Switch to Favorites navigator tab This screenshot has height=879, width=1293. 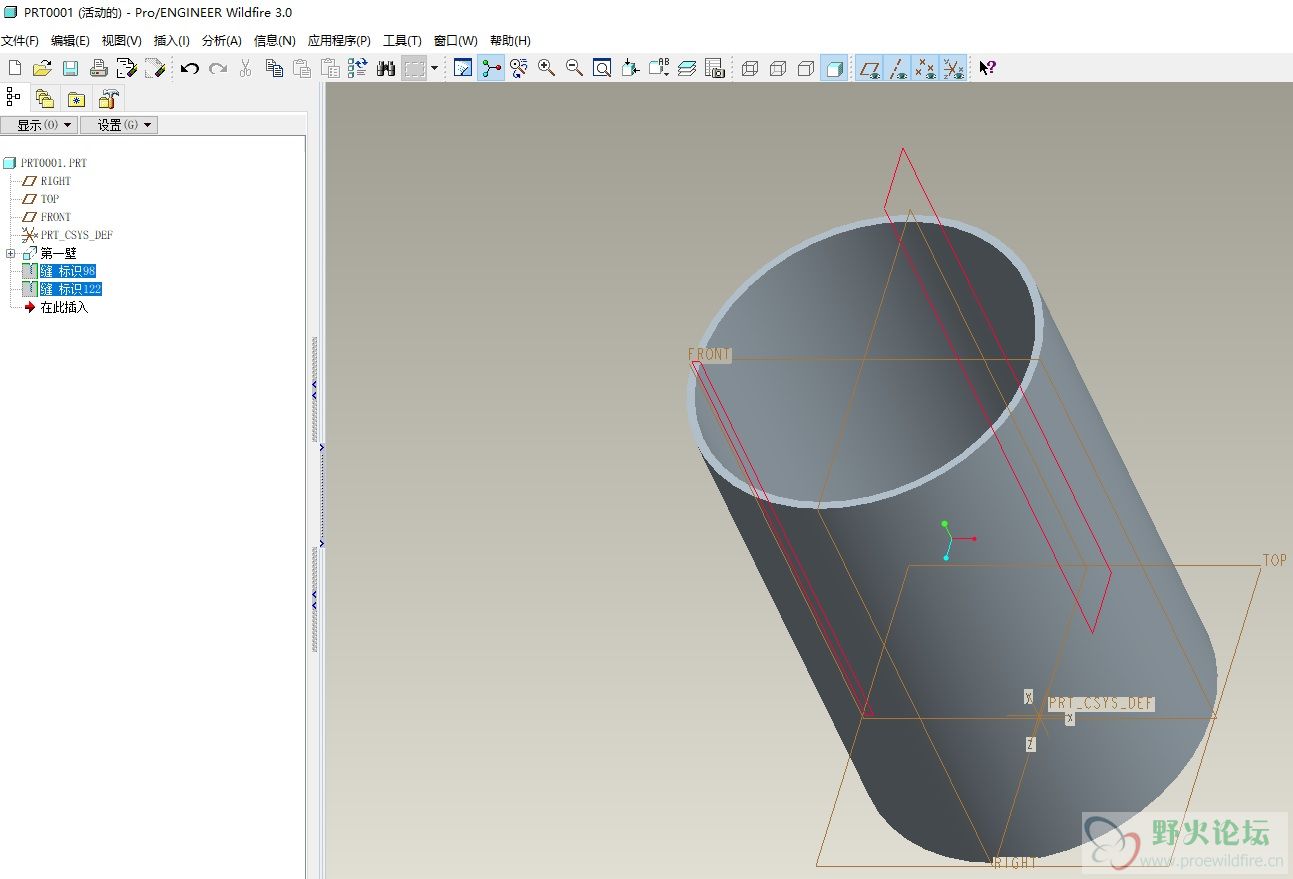76,98
